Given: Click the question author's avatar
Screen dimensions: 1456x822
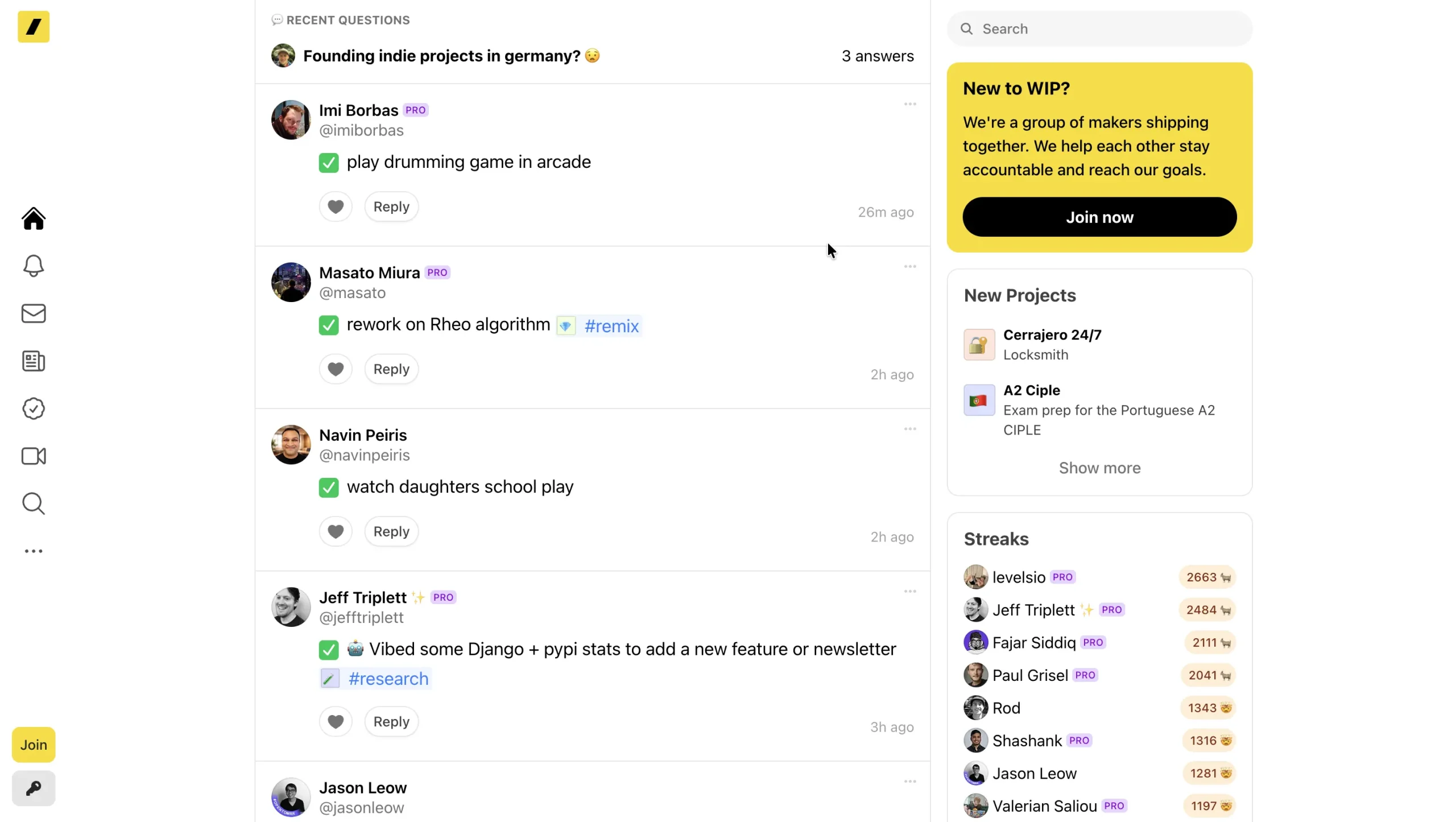Looking at the screenshot, I should click(x=283, y=56).
